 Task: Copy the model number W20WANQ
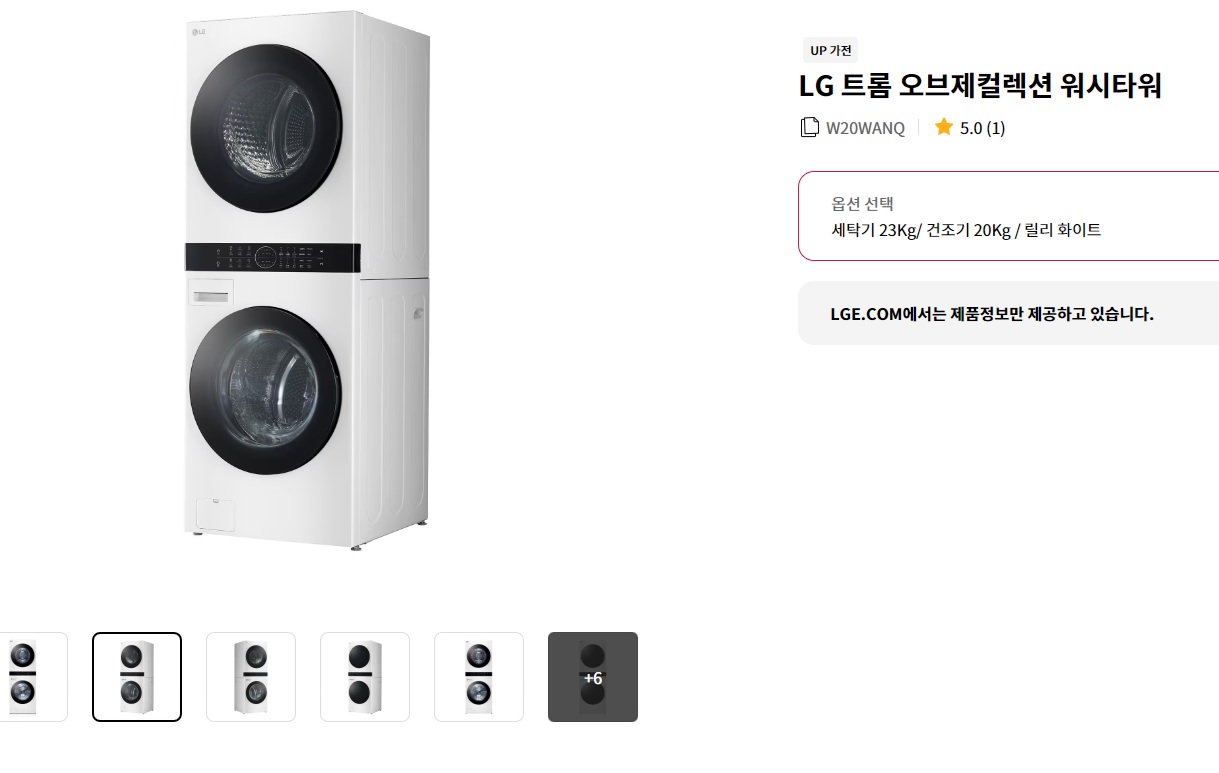coord(864,127)
